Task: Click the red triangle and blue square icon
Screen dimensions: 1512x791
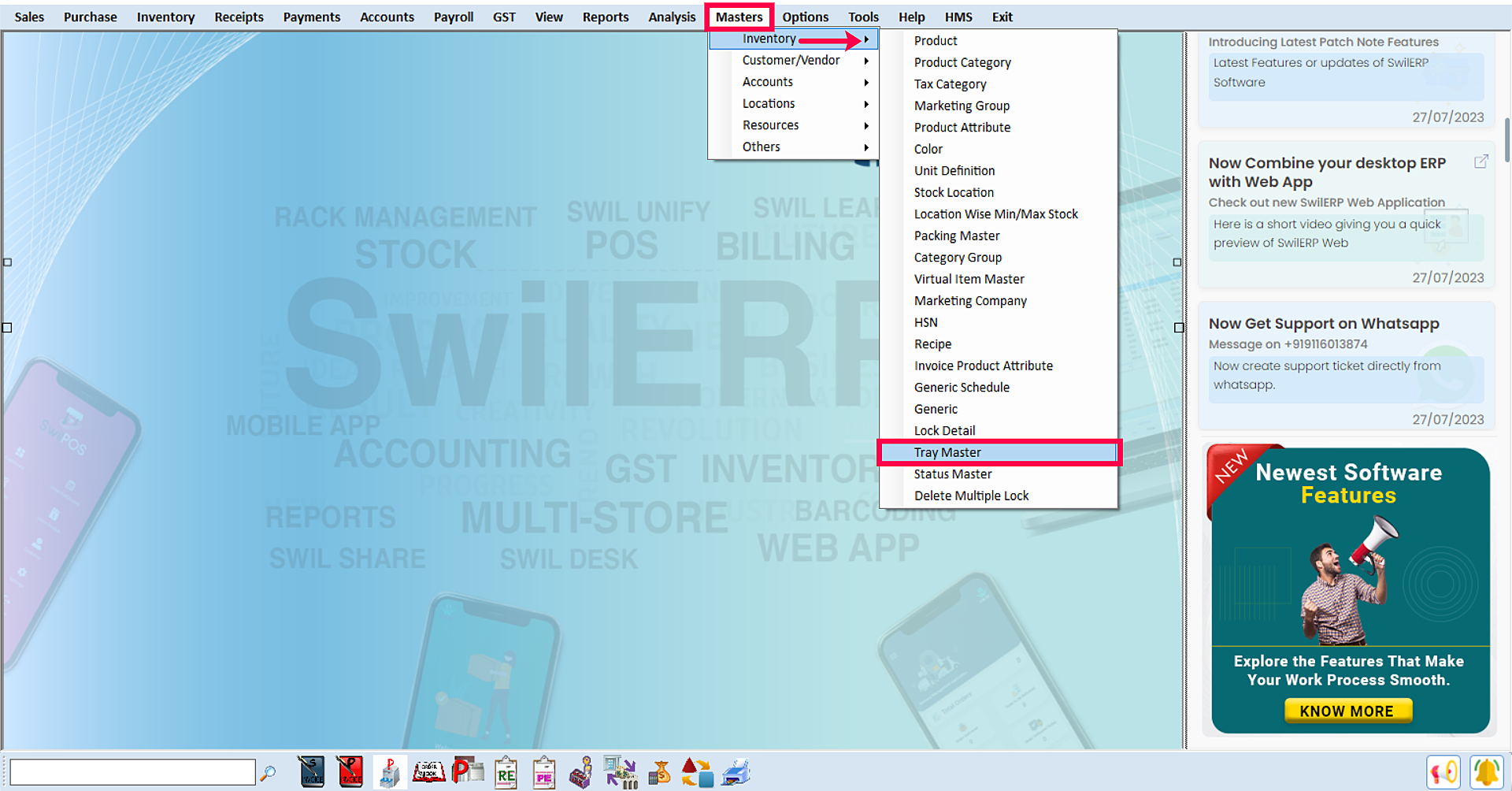Action: click(x=697, y=773)
